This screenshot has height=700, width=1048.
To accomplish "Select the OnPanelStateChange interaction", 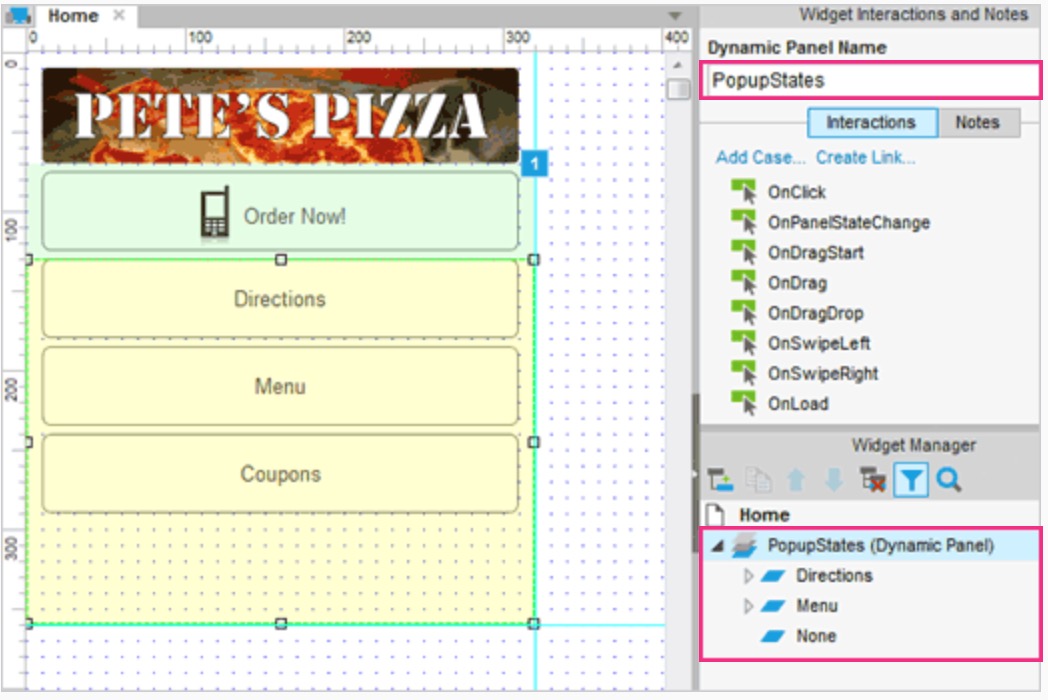I will tap(848, 223).
